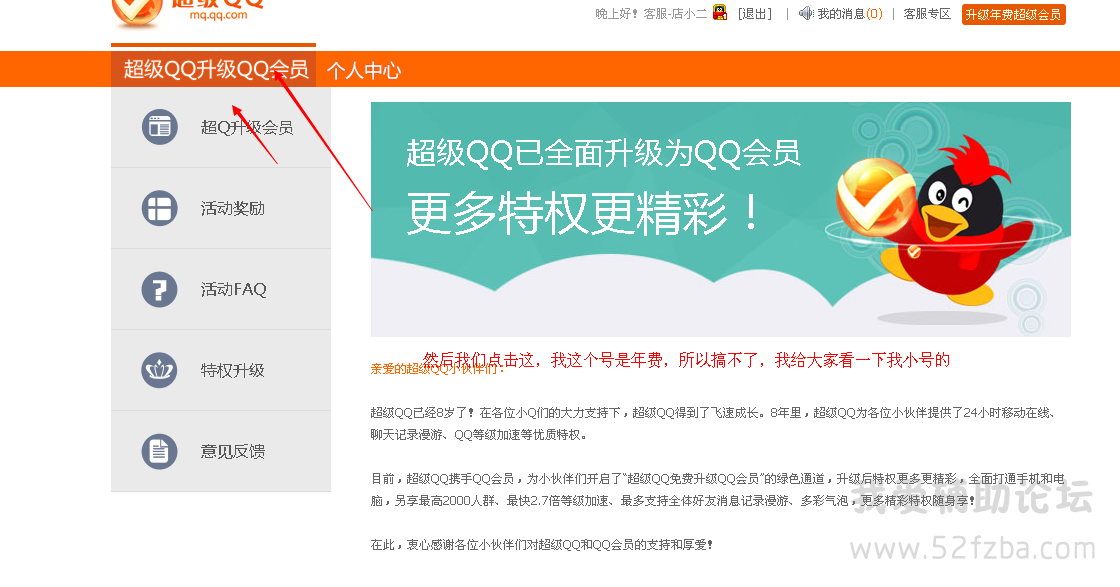Click the 意见反馈 document icon
1120x587 pixels.
[159, 451]
